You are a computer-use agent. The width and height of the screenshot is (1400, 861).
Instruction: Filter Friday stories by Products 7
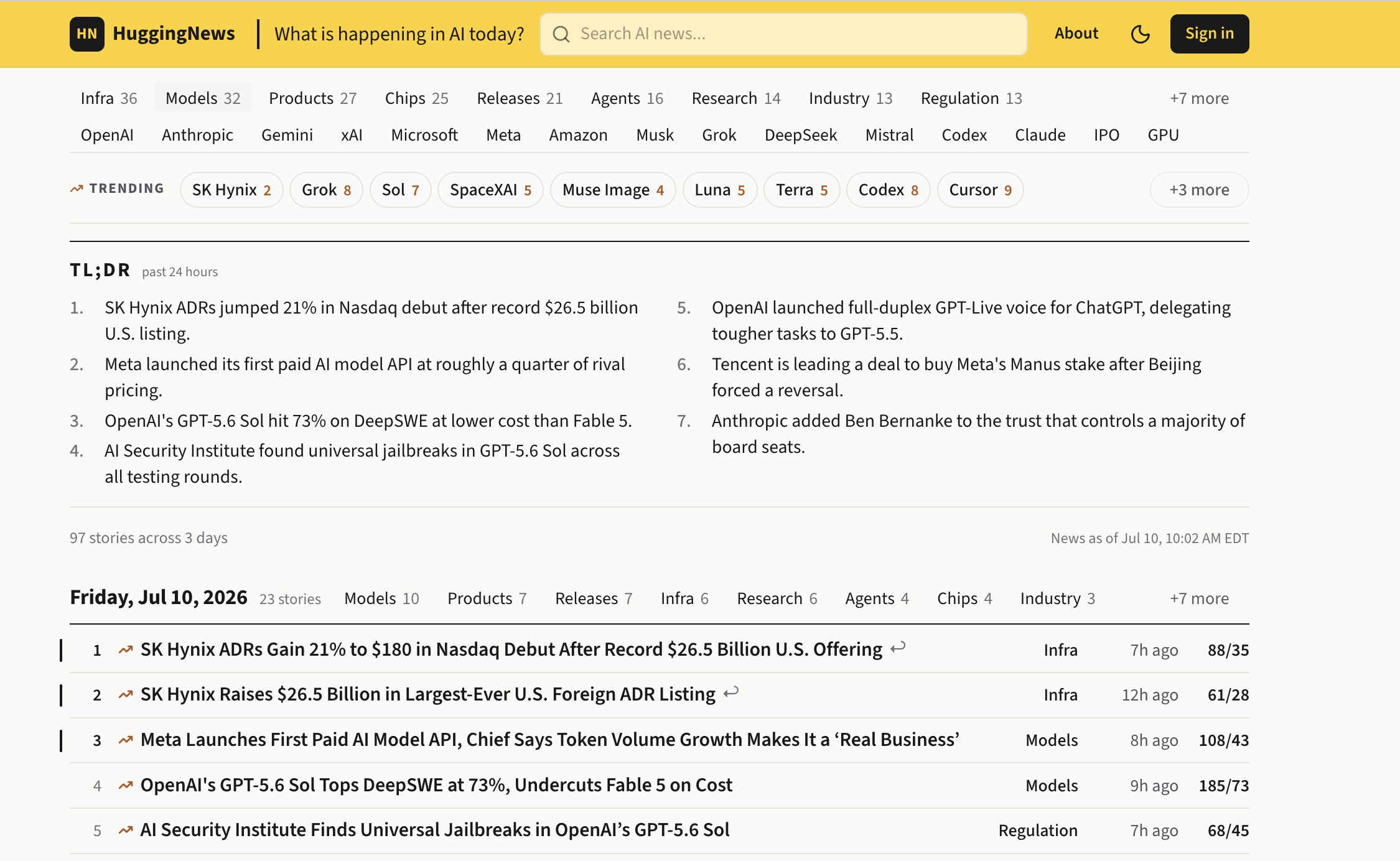click(x=487, y=598)
